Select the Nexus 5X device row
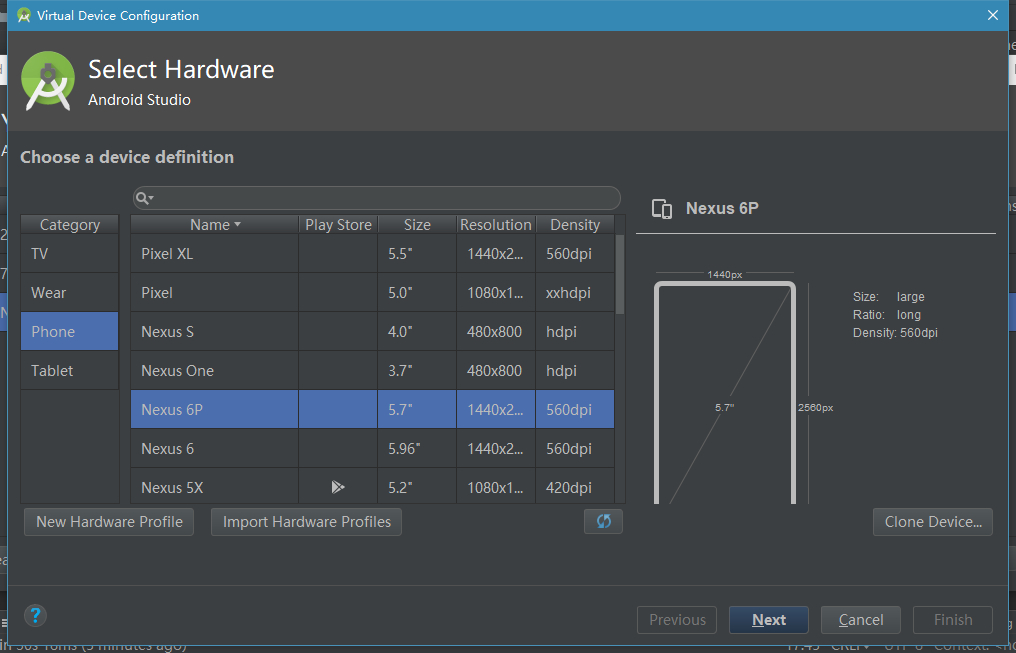The width and height of the screenshot is (1016, 653). pyautogui.click(x=373, y=486)
